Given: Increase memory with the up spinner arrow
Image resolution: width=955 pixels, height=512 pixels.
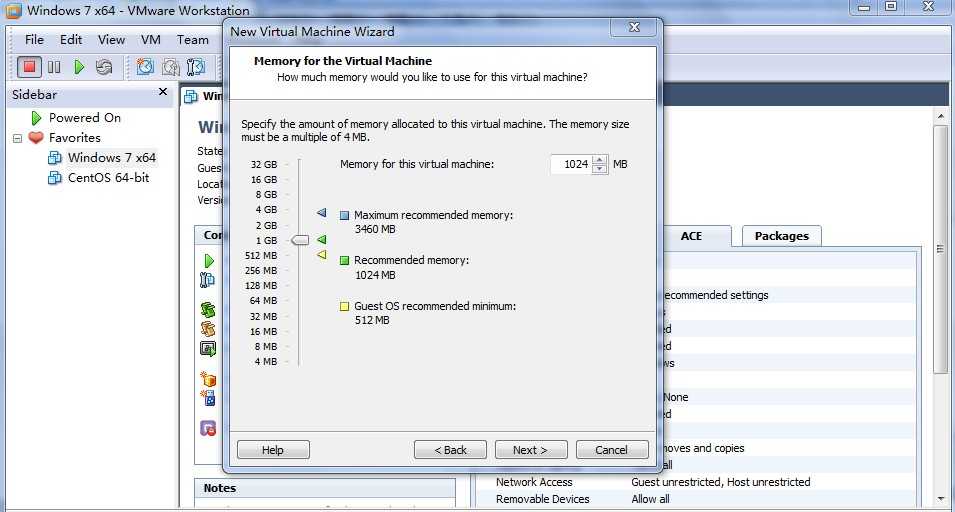Looking at the screenshot, I should point(599,160).
